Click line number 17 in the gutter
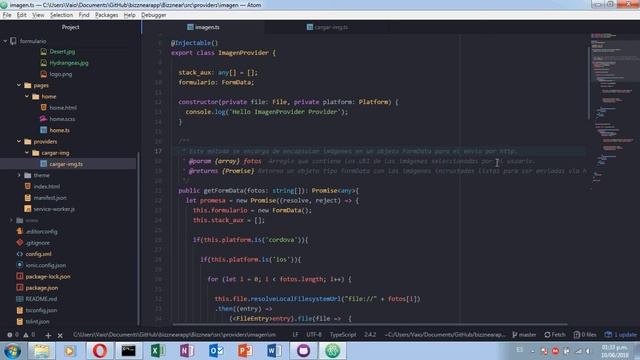The image size is (640, 360). coord(158,151)
